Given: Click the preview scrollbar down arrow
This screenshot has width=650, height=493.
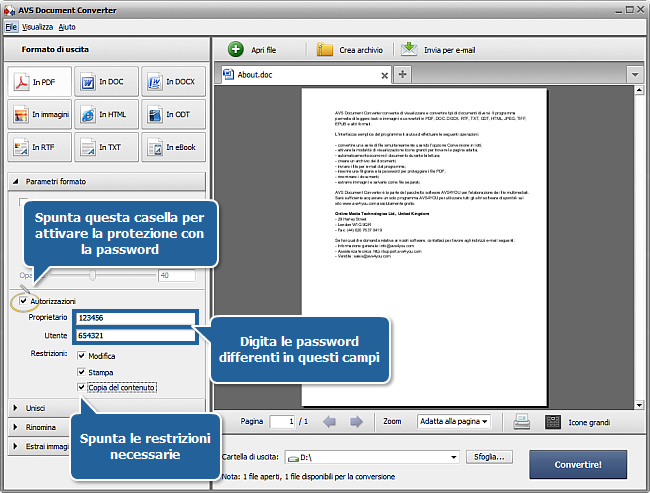Looking at the screenshot, I should pos(639,405).
